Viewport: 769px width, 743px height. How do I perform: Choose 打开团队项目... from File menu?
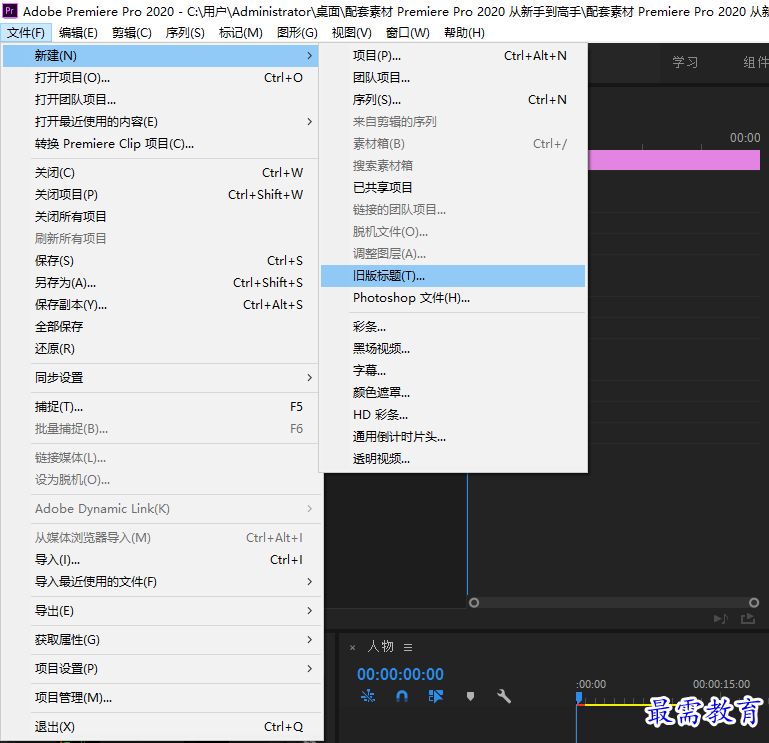click(x=160, y=100)
